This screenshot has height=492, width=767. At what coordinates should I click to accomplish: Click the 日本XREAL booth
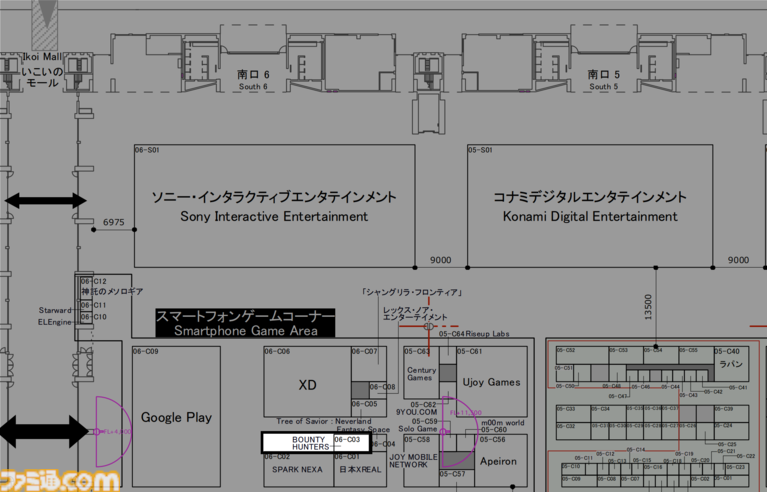[360, 470]
